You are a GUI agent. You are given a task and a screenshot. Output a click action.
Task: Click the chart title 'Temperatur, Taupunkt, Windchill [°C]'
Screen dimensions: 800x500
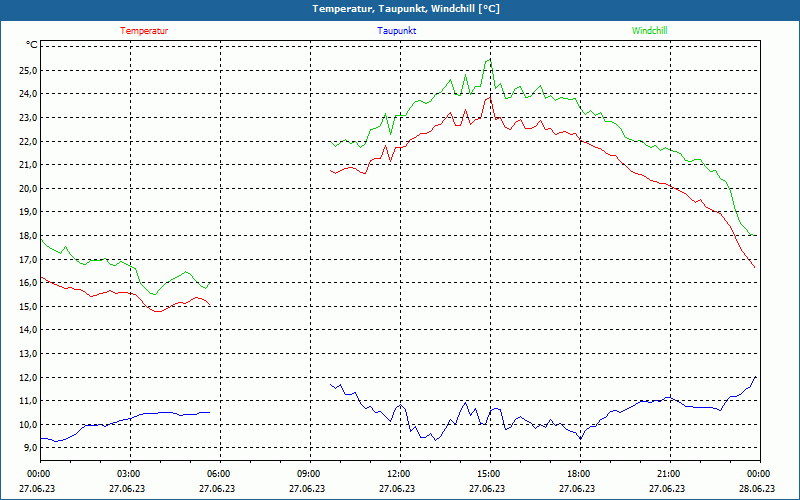tap(406, 9)
